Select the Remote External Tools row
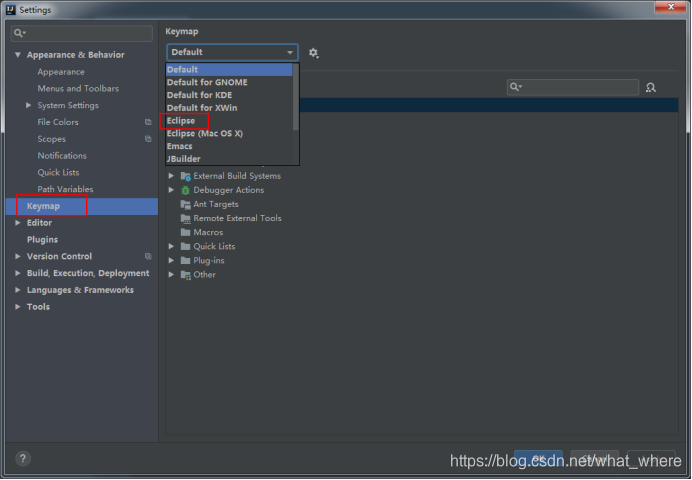Screen dimensions: 692x480 pyautogui.click(x=237, y=218)
